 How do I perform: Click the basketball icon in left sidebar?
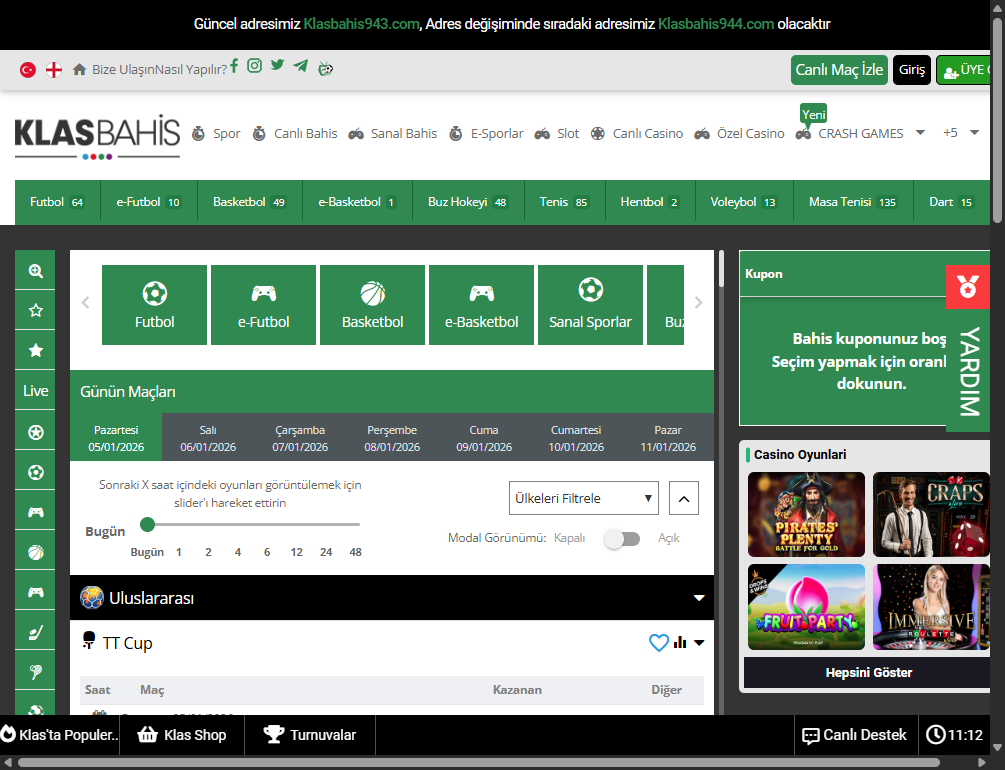pos(36,552)
